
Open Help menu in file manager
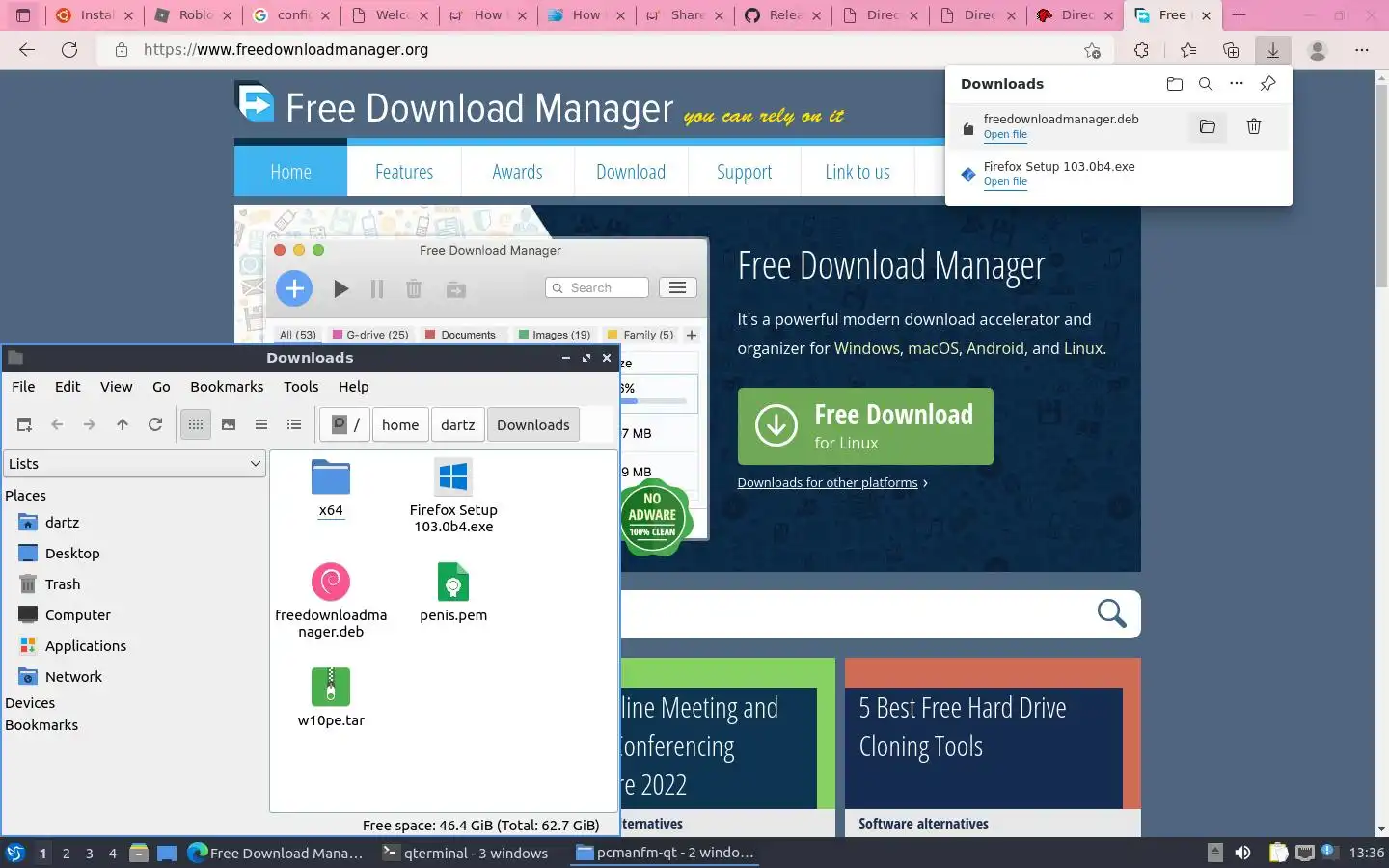353,386
